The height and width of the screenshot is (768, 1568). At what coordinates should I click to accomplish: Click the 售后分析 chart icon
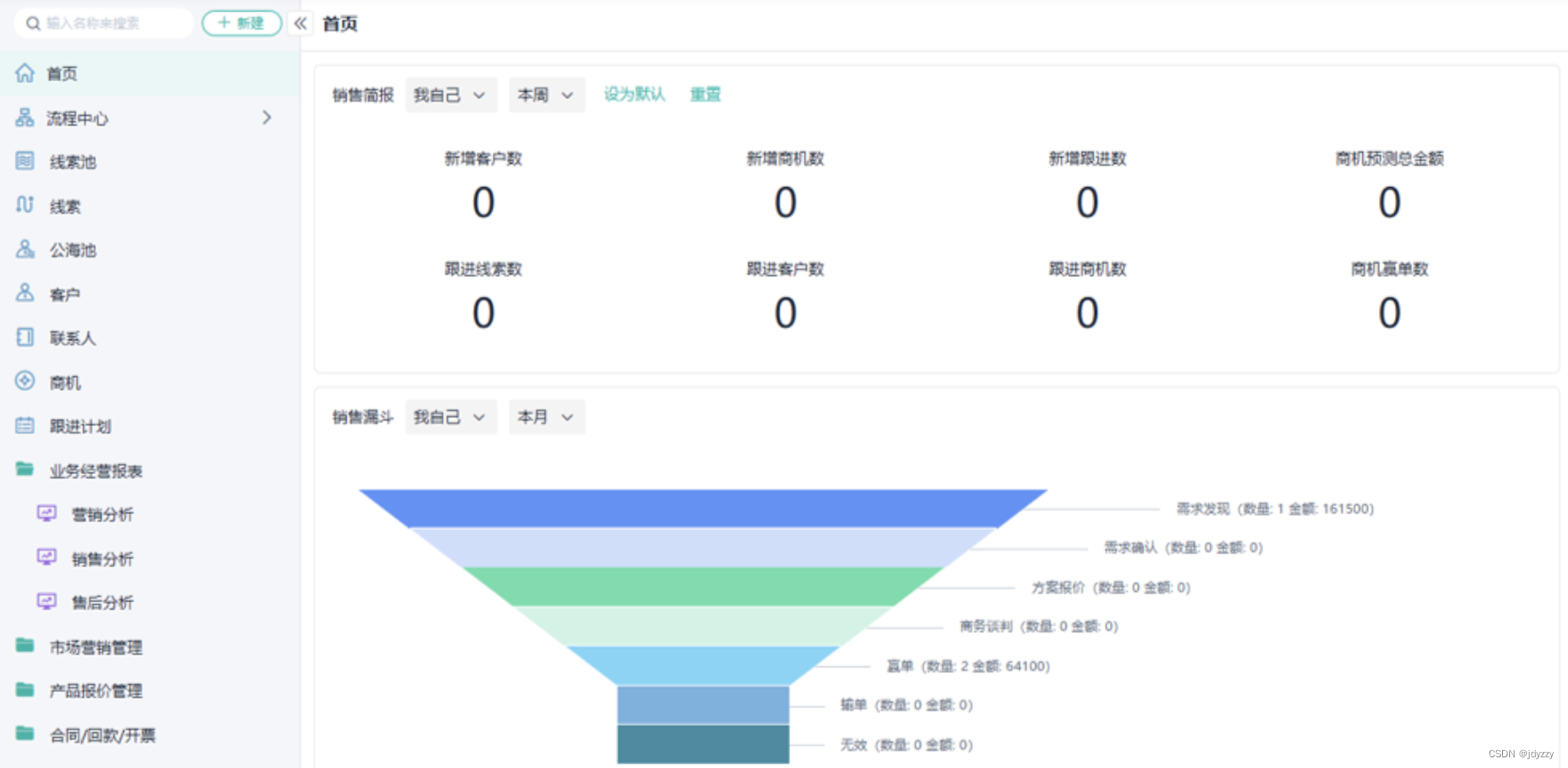[x=46, y=601]
